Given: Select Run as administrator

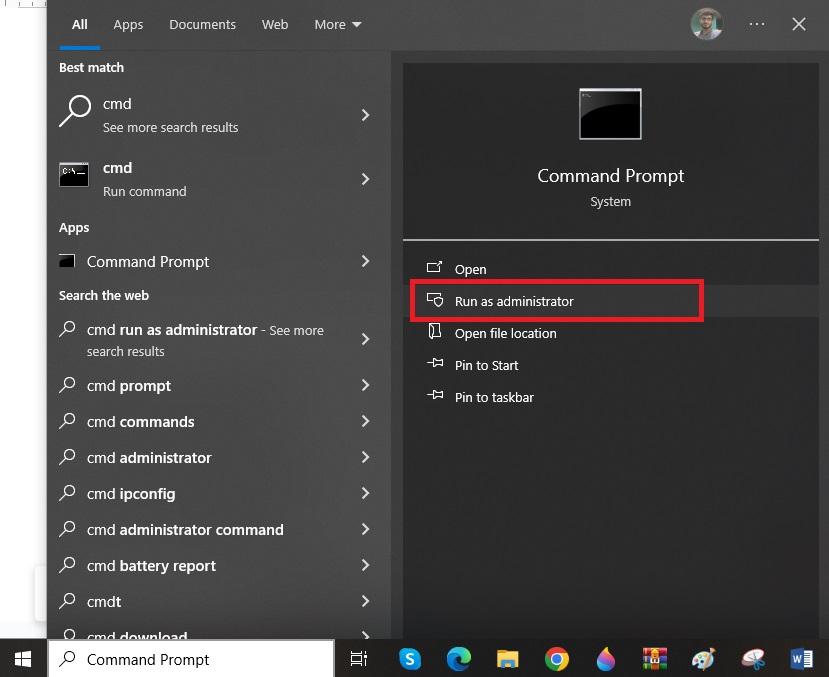Looking at the screenshot, I should (514, 301).
